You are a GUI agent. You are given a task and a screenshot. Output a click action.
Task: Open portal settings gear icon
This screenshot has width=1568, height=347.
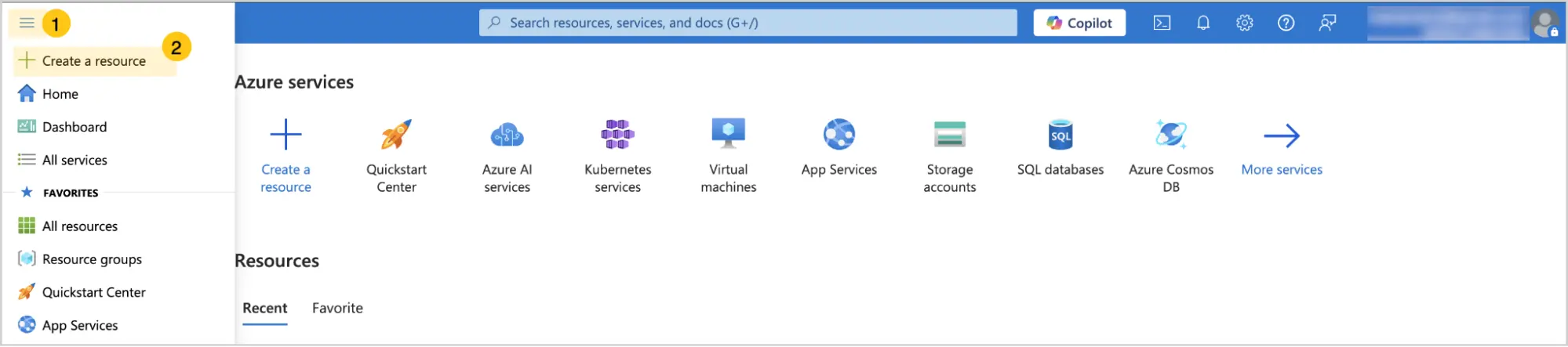tap(1245, 23)
